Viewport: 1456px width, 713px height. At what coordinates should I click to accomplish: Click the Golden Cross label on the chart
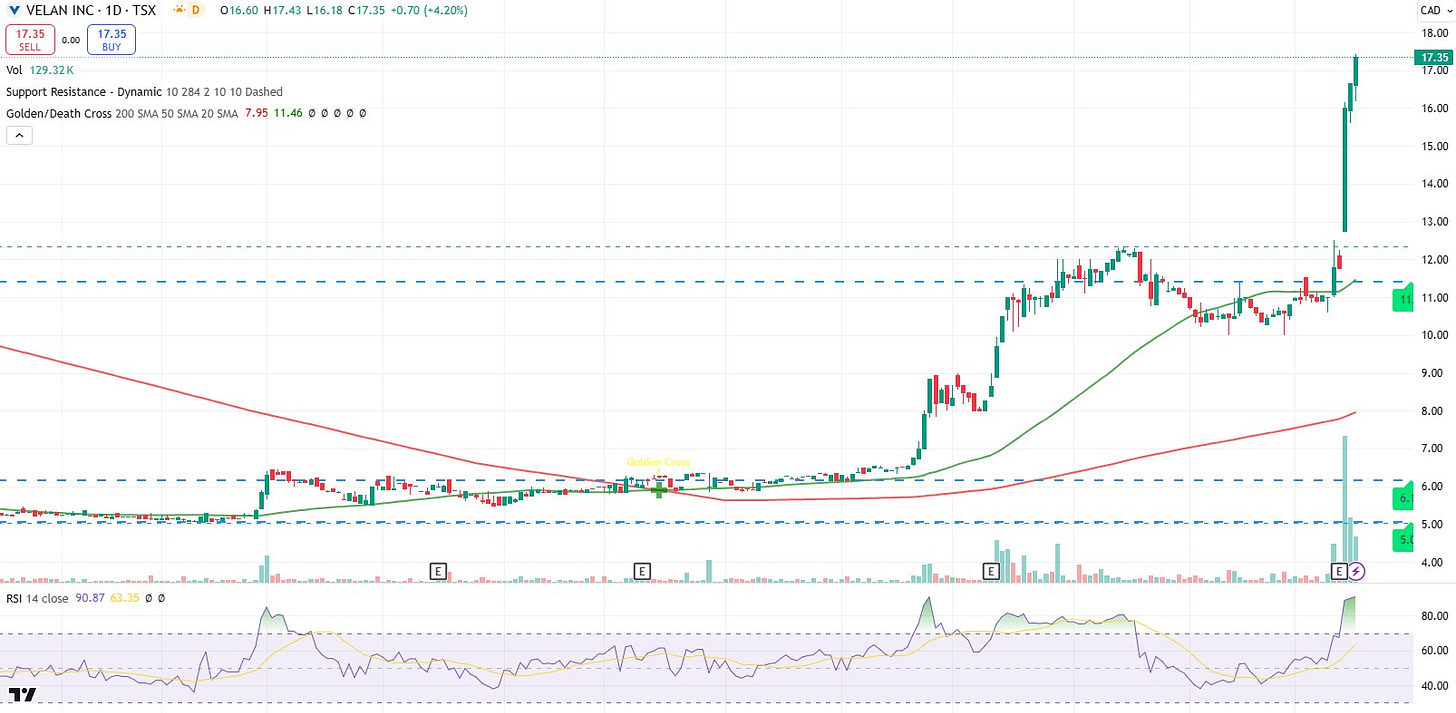[x=657, y=462]
